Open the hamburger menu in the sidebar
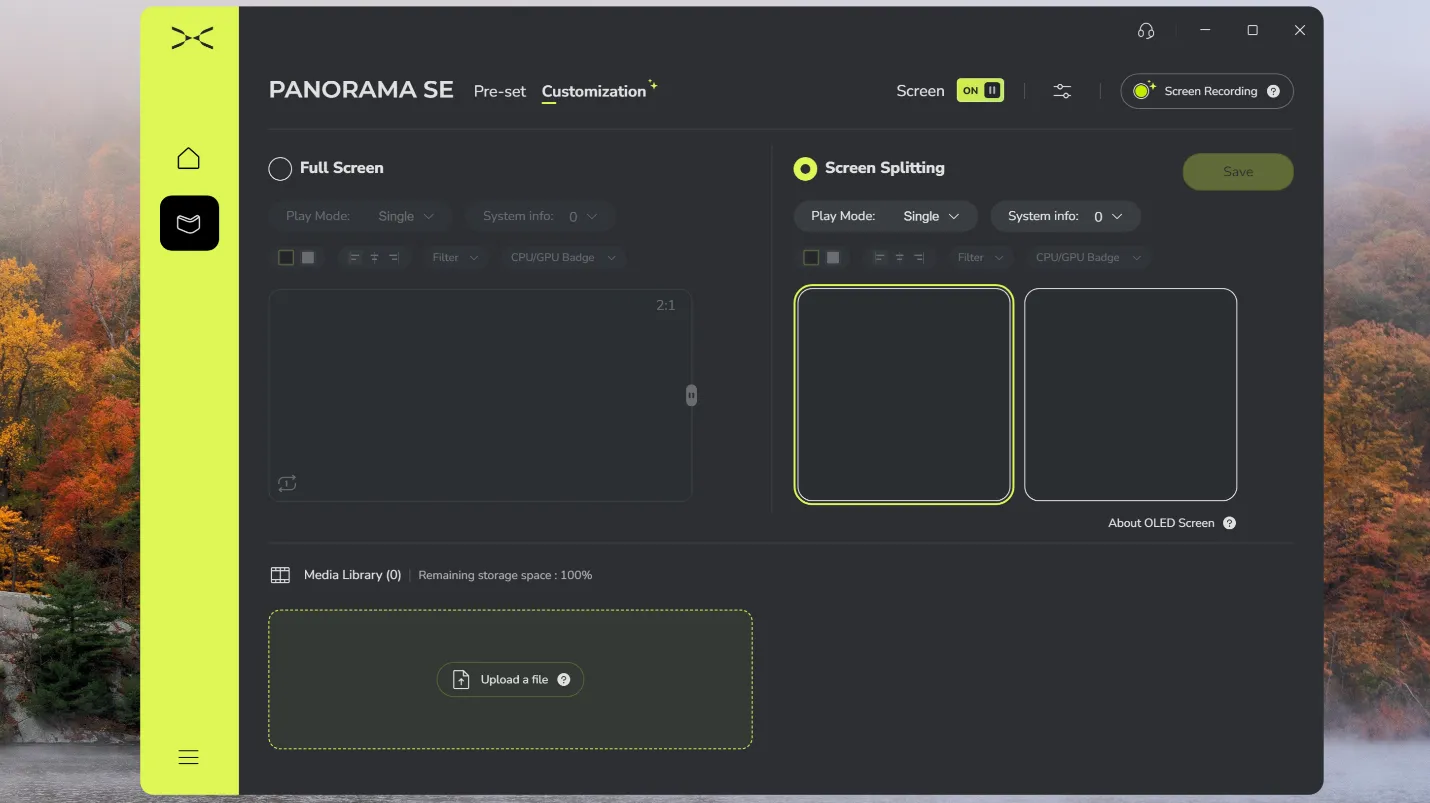This screenshot has width=1430, height=803. [188, 757]
